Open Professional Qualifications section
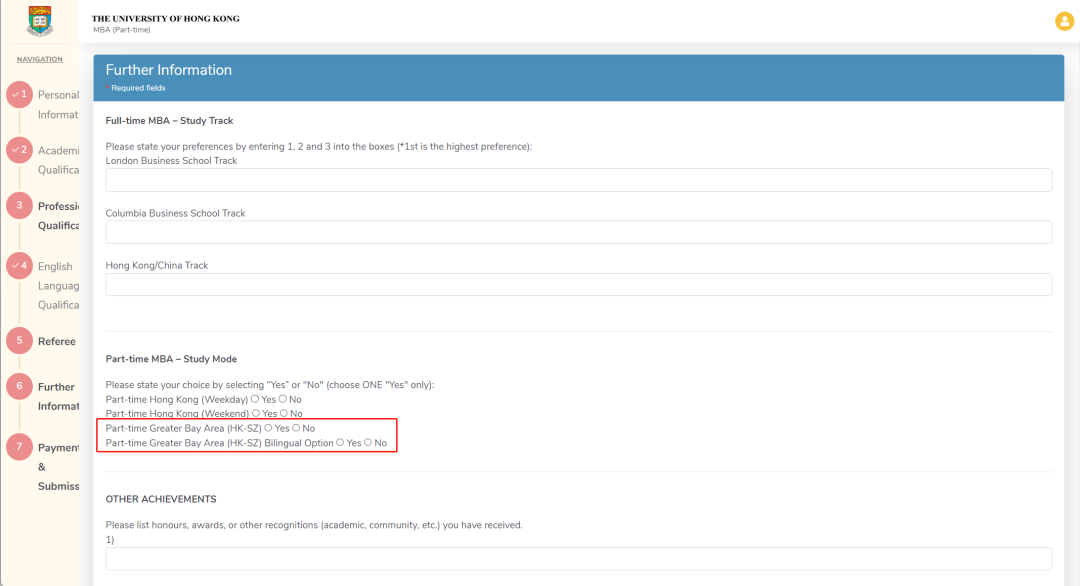Image resolution: width=1080 pixels, height=586 pixels. click(x=59, y=216)
